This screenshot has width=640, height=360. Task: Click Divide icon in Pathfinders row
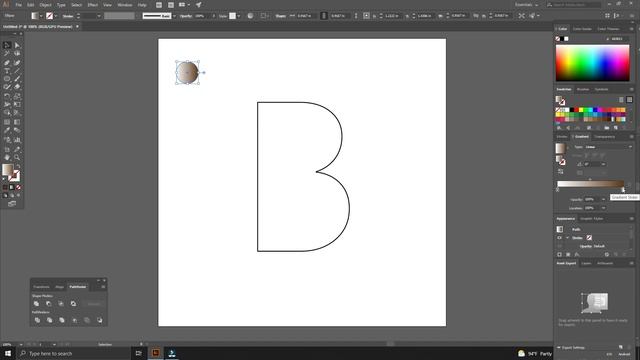[x=37, y=320]
